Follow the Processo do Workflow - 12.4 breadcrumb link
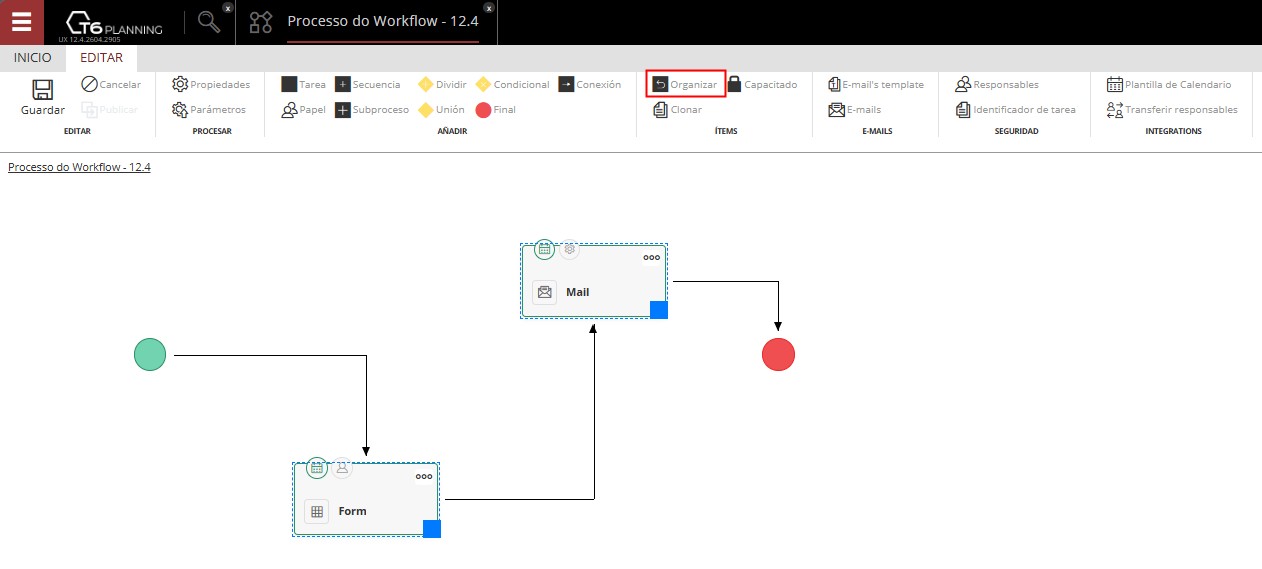Image resolution: width=1262 pixels, height=569 pixels. (x=79, y=167)
